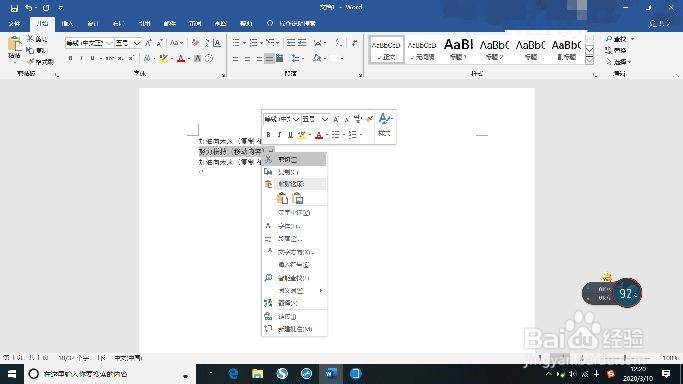
Task: Choose 新建批注 New Comment in the context menu
Action: click(294, 329)
